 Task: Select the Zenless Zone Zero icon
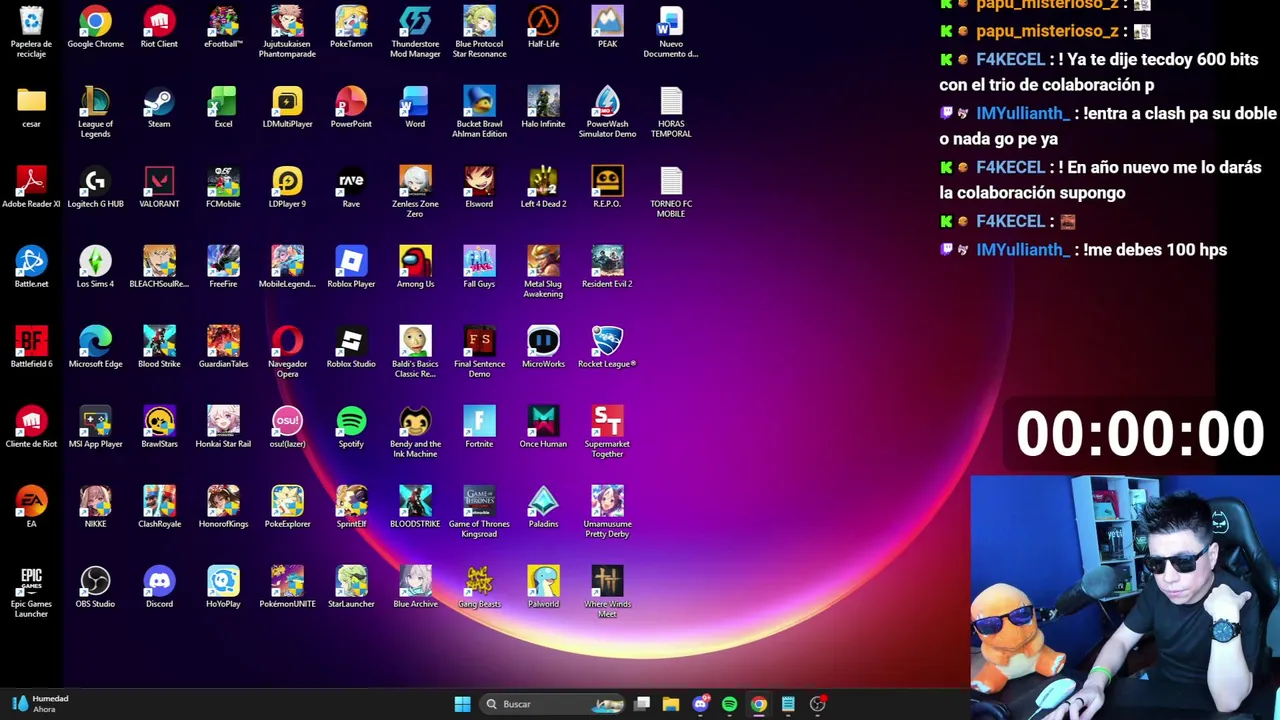[415, 192]
